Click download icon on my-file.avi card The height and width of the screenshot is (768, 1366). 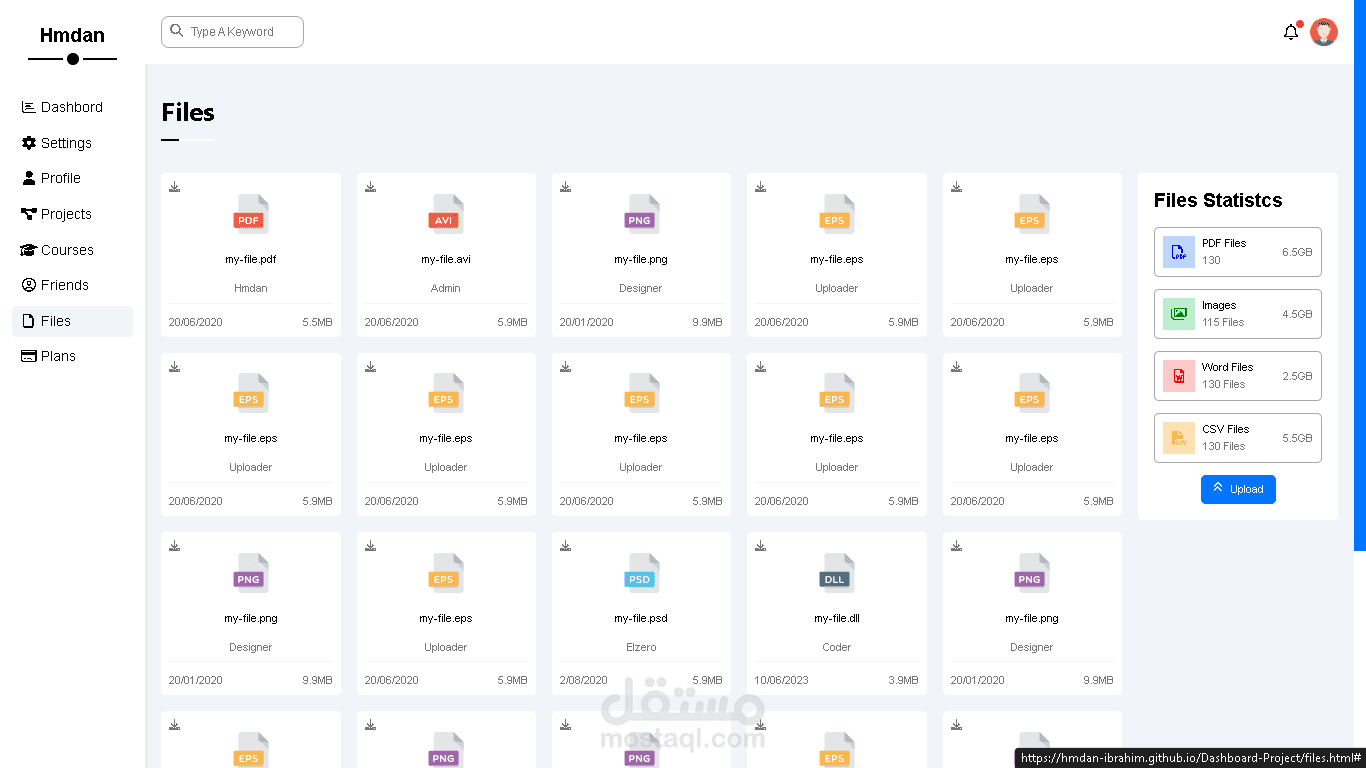pos(370,187)
